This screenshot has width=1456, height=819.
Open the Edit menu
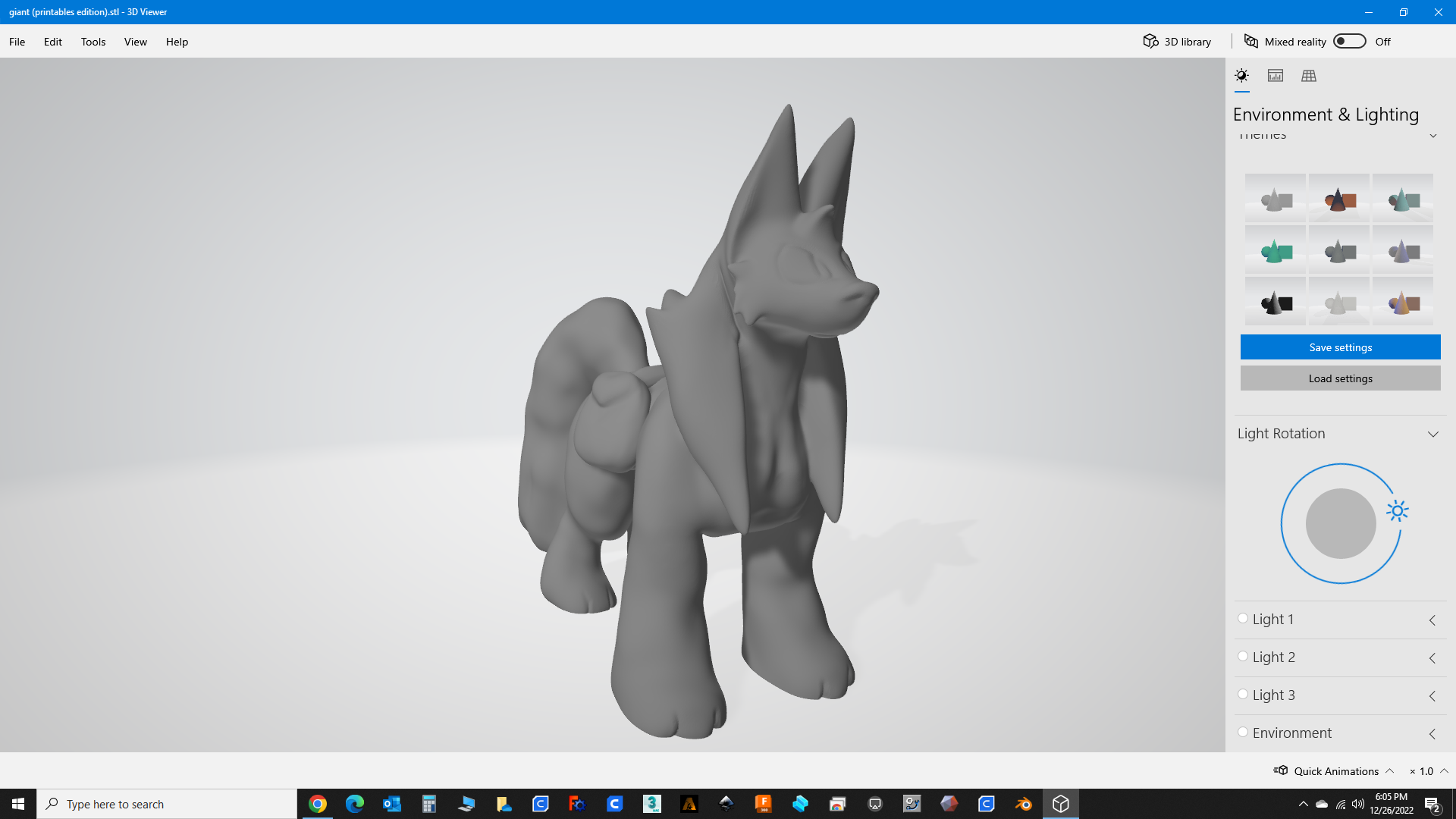(x=53, y=42)
